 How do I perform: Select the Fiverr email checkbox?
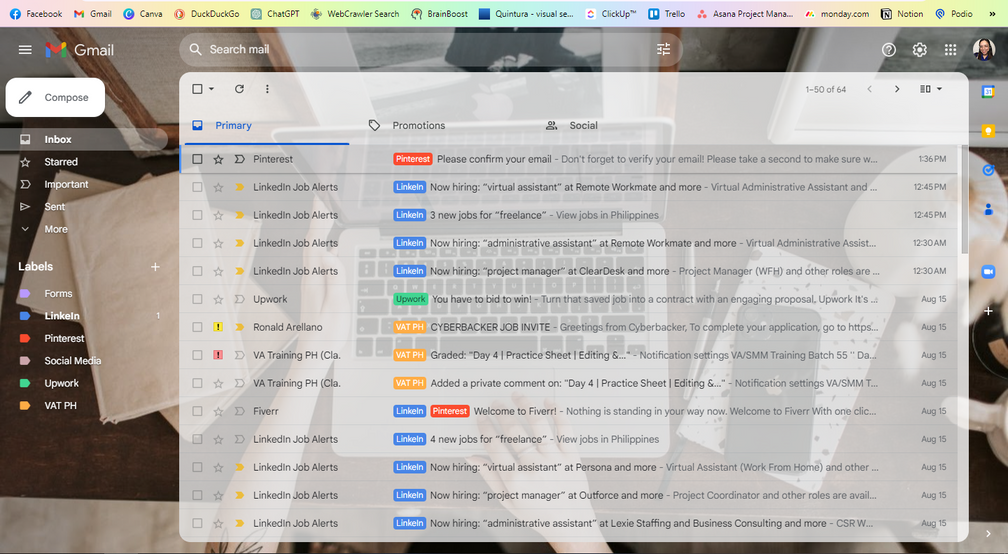(197, 411)
